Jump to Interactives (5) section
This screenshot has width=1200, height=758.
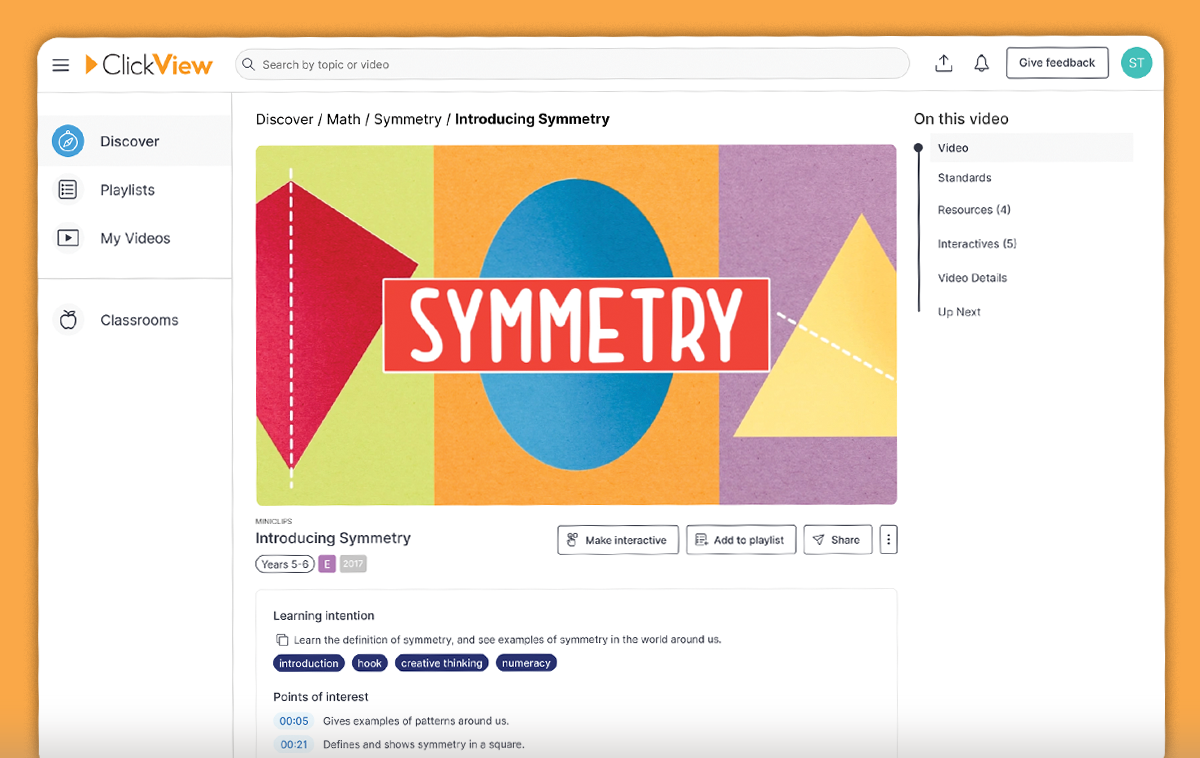pos(976,244)
